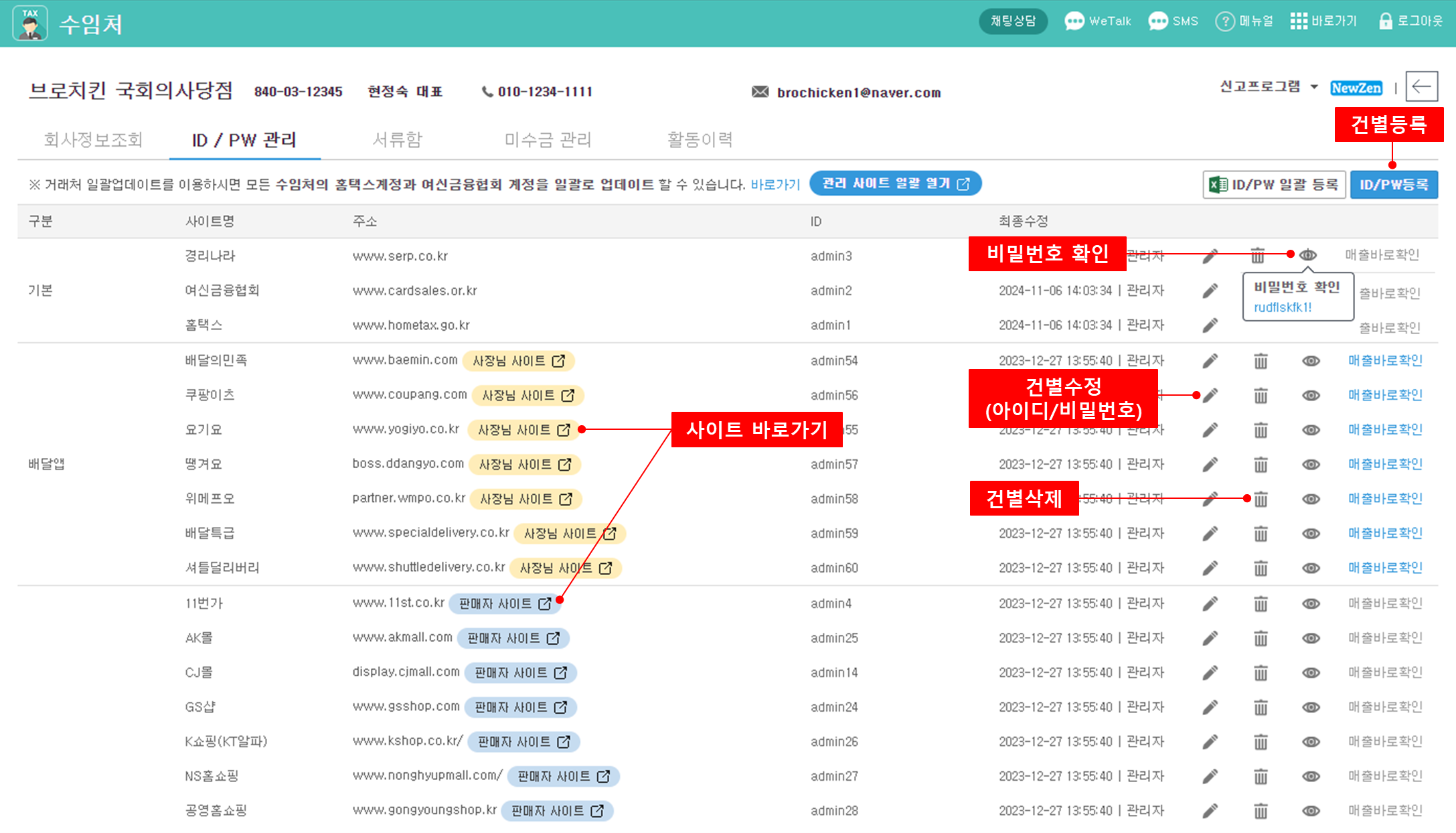This screenshot has width=1456, height=833.
Task: Show password for 배달의민족 eye icon
Action: point(1311,361)
